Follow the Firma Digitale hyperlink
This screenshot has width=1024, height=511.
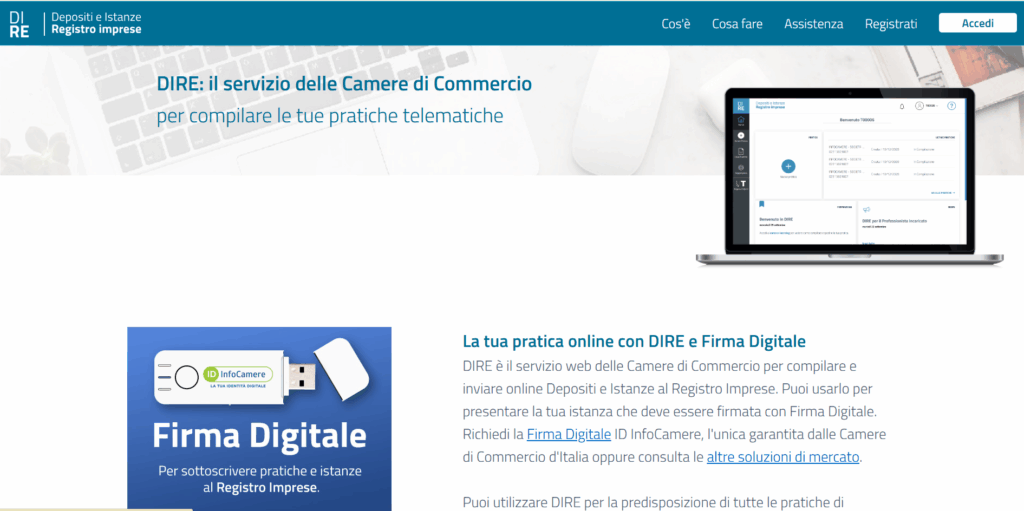569,434
